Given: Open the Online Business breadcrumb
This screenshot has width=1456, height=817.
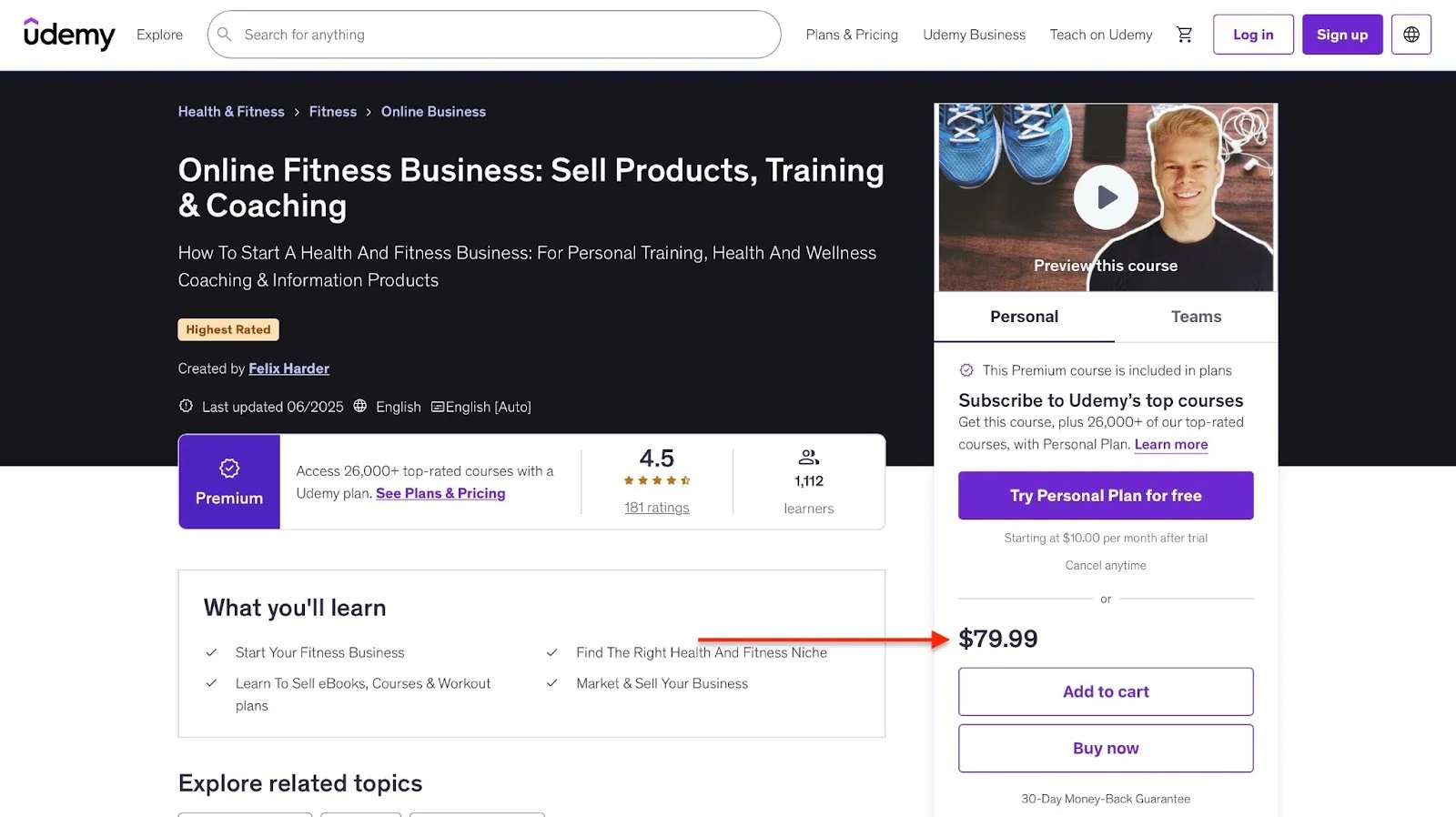Looking at the screenshot, I should (433, 112).
